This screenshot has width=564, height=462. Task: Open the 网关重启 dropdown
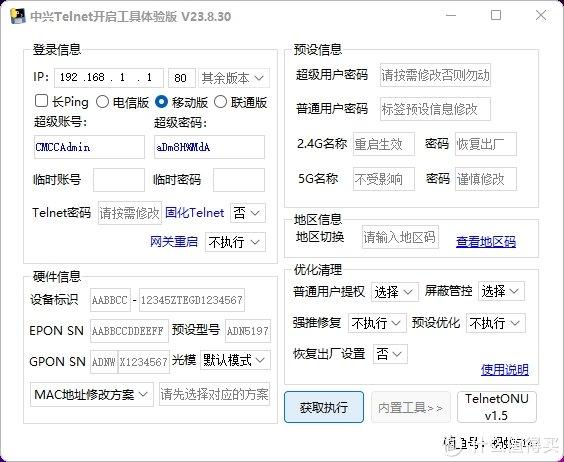tap(235, 242)
